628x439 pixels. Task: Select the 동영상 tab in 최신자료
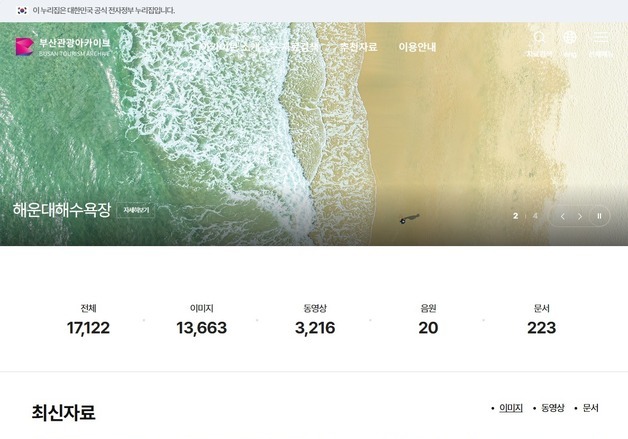tap(553, 408)
